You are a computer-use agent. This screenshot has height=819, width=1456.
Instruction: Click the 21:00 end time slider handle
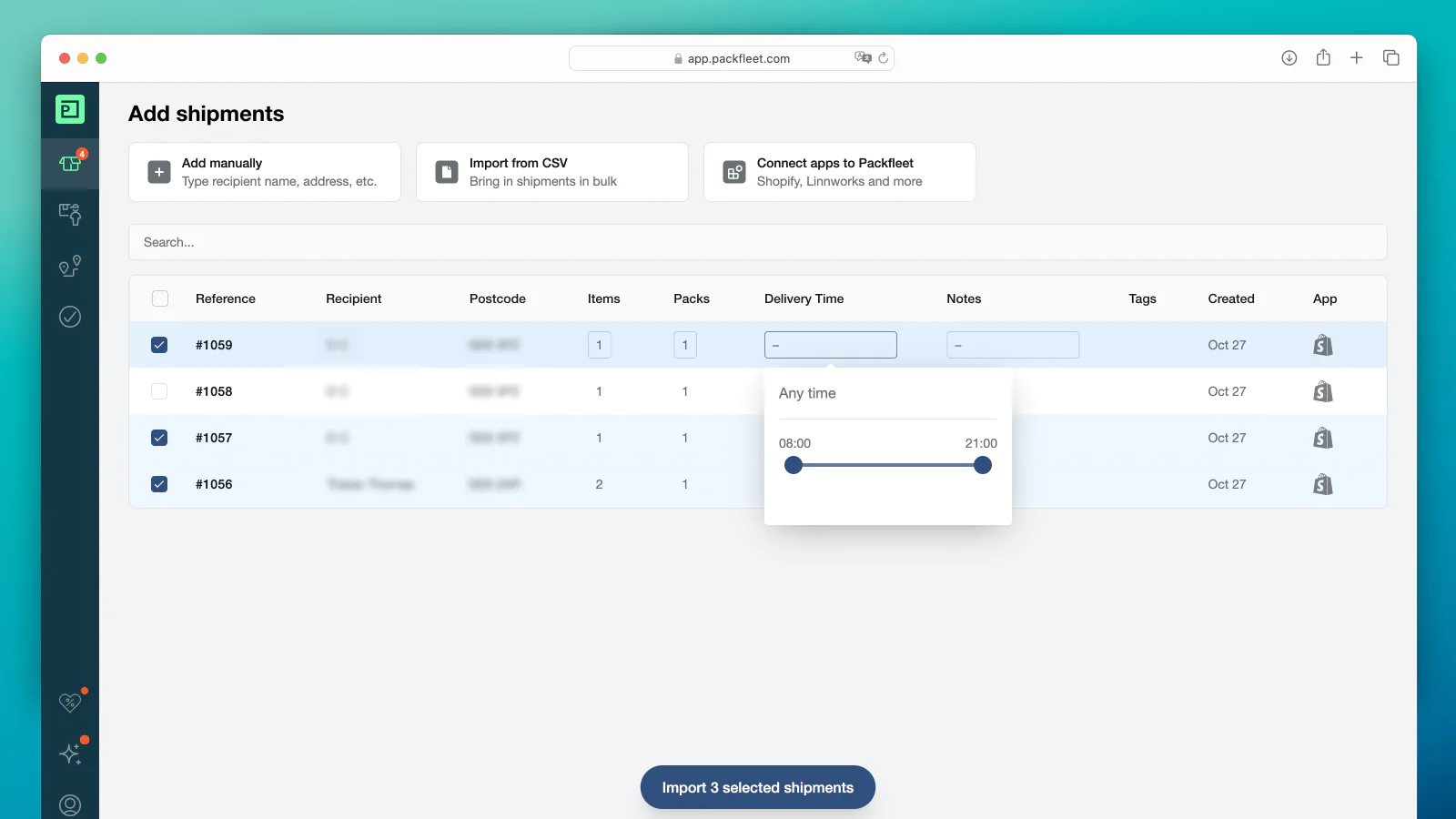tap(982, 465)
